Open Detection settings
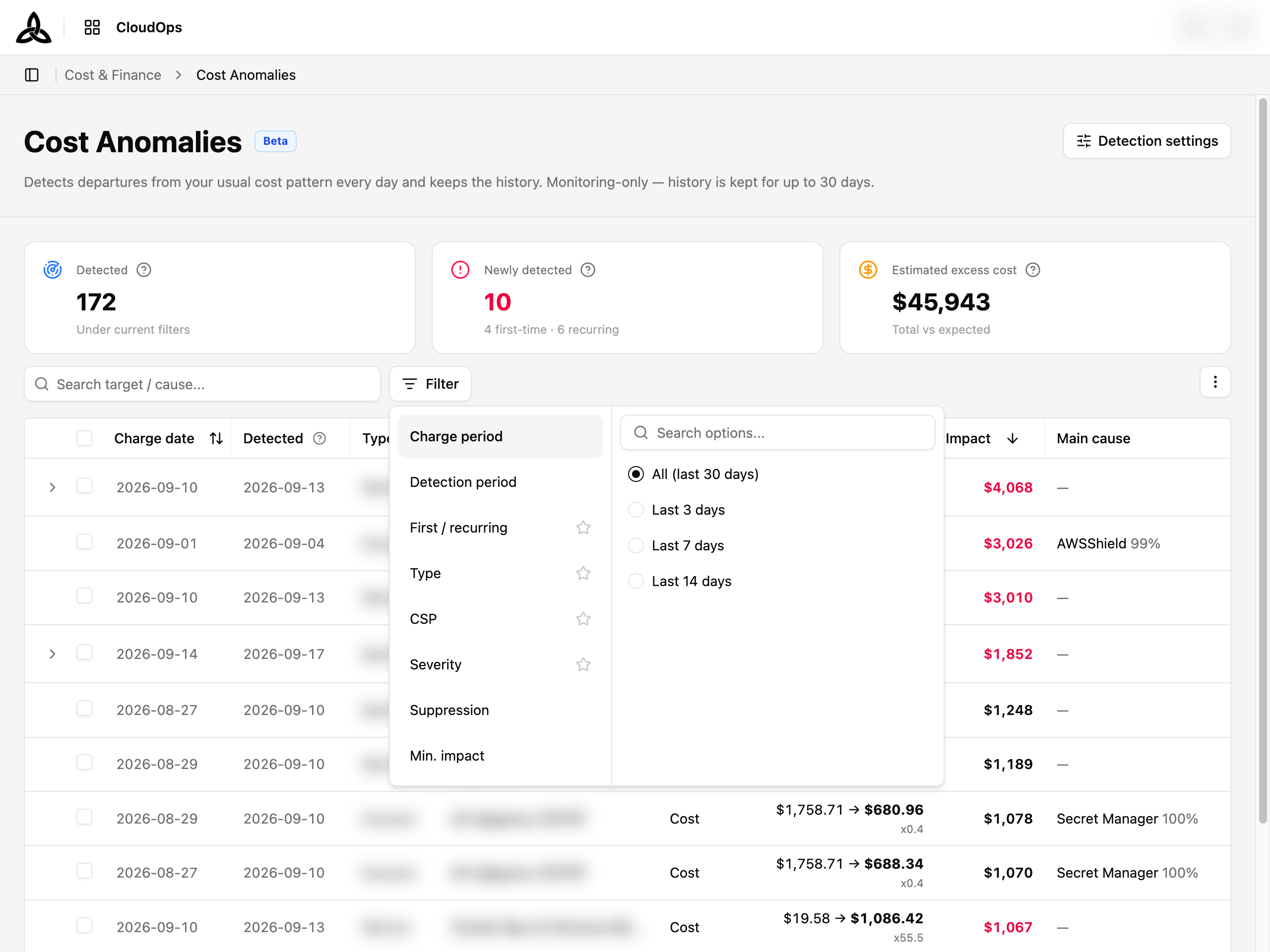Screen dimensions: 1270x952 1146,141
